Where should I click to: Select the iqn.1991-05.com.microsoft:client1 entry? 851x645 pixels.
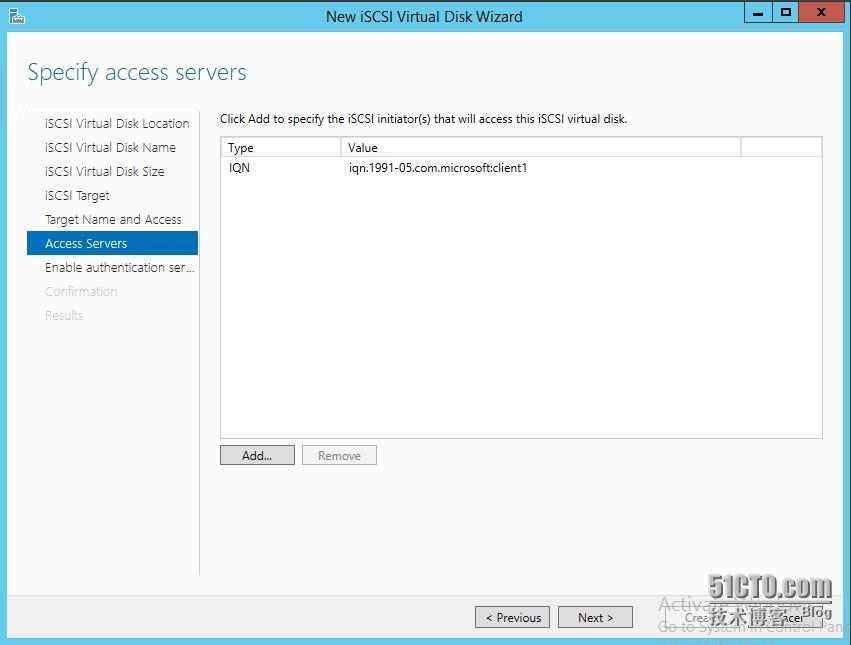(x=437, y=168)
